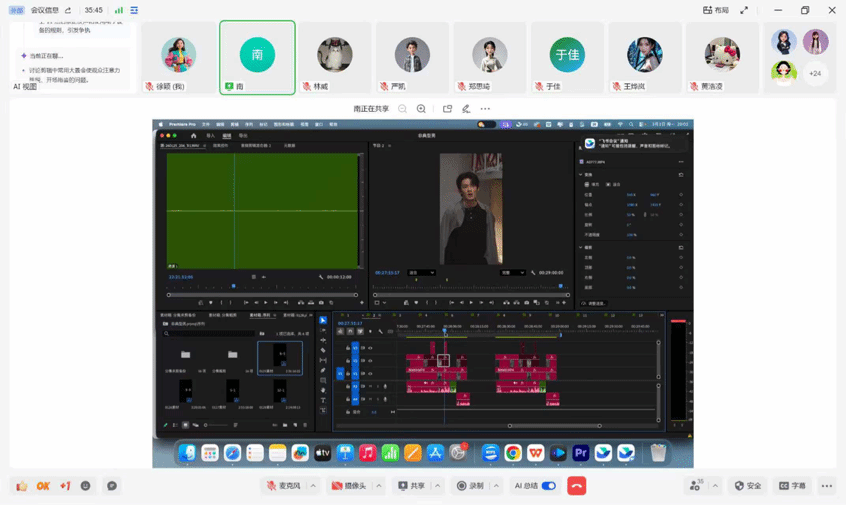This screenshot has width=846, height=505.
Task: Open the 安全 security settings
Action: [x=748, y=486]
